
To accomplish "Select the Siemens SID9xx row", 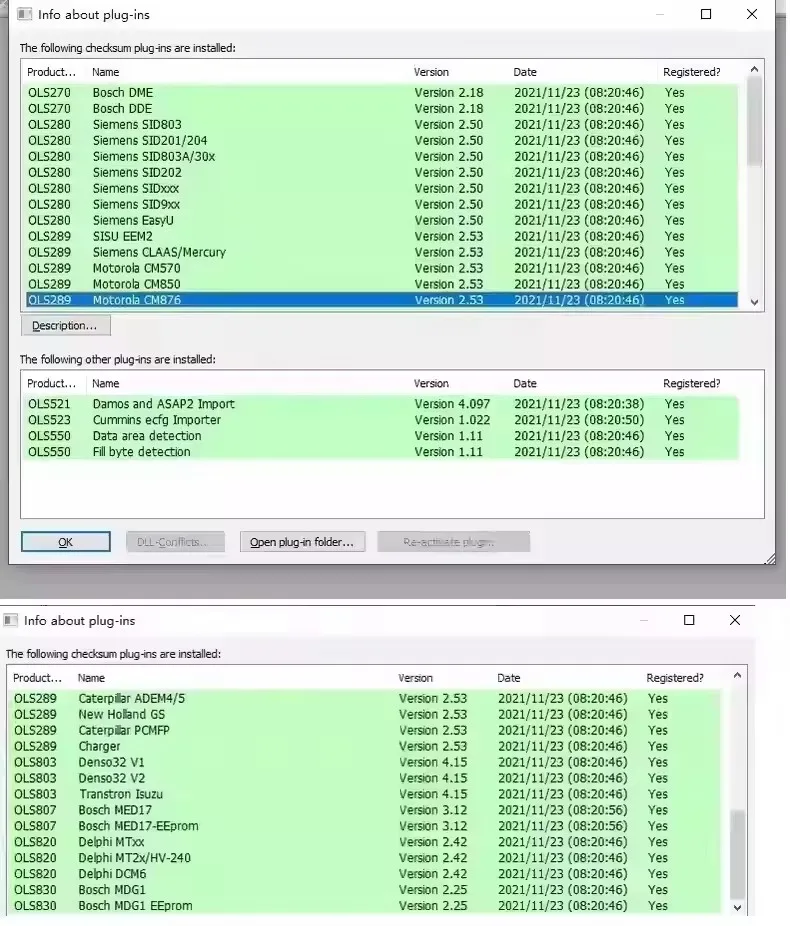I will click(x=382, y=204).
